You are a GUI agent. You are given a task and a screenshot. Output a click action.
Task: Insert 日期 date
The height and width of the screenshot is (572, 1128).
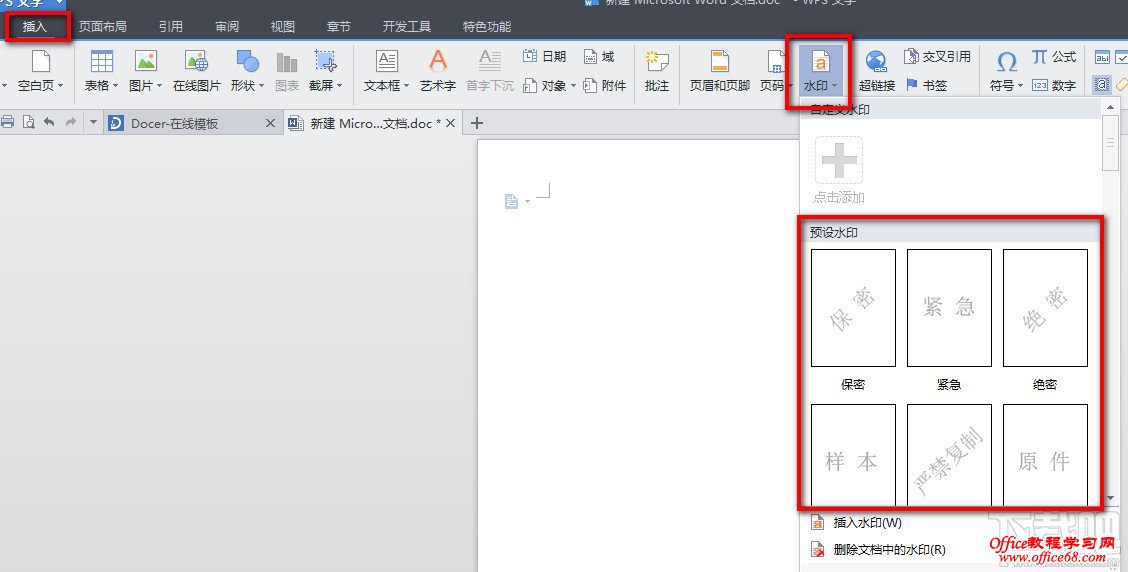click(545, 56)
